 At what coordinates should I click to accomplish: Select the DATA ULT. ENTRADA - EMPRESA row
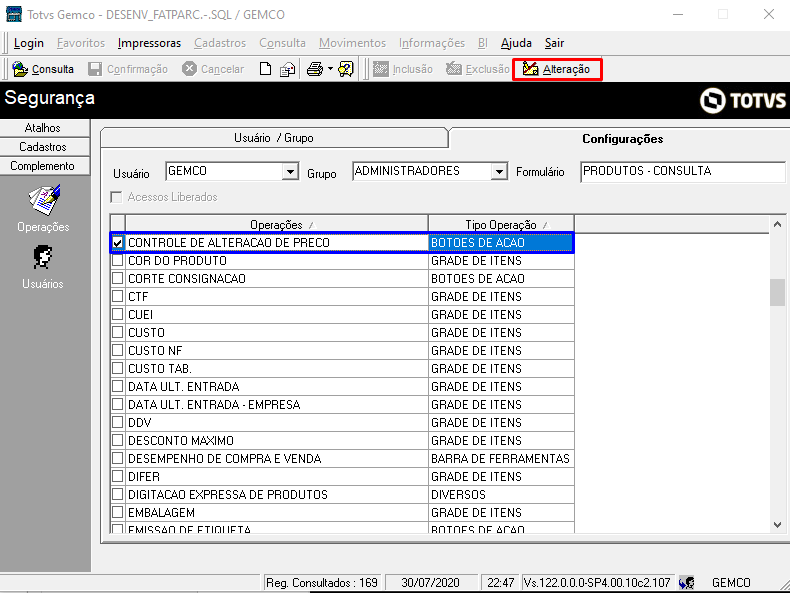point(342,405)
